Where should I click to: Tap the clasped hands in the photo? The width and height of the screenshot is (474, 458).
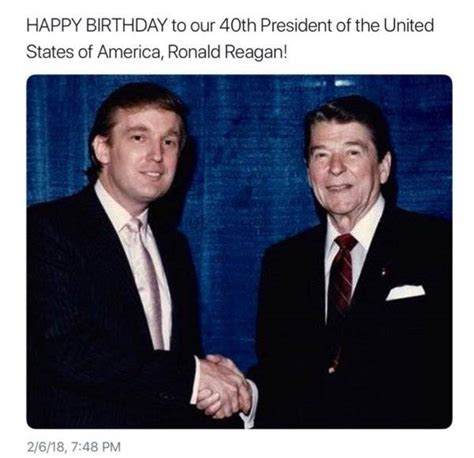223,387
